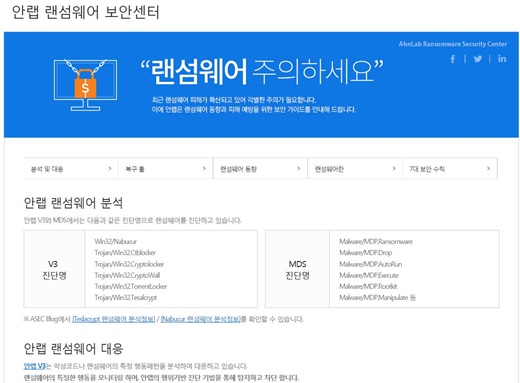Image resolution: width=520 pixels, height=383 pixels.
Task: Select Malware/MDP.AutoRun entry
Action: (x=371, y=264)
